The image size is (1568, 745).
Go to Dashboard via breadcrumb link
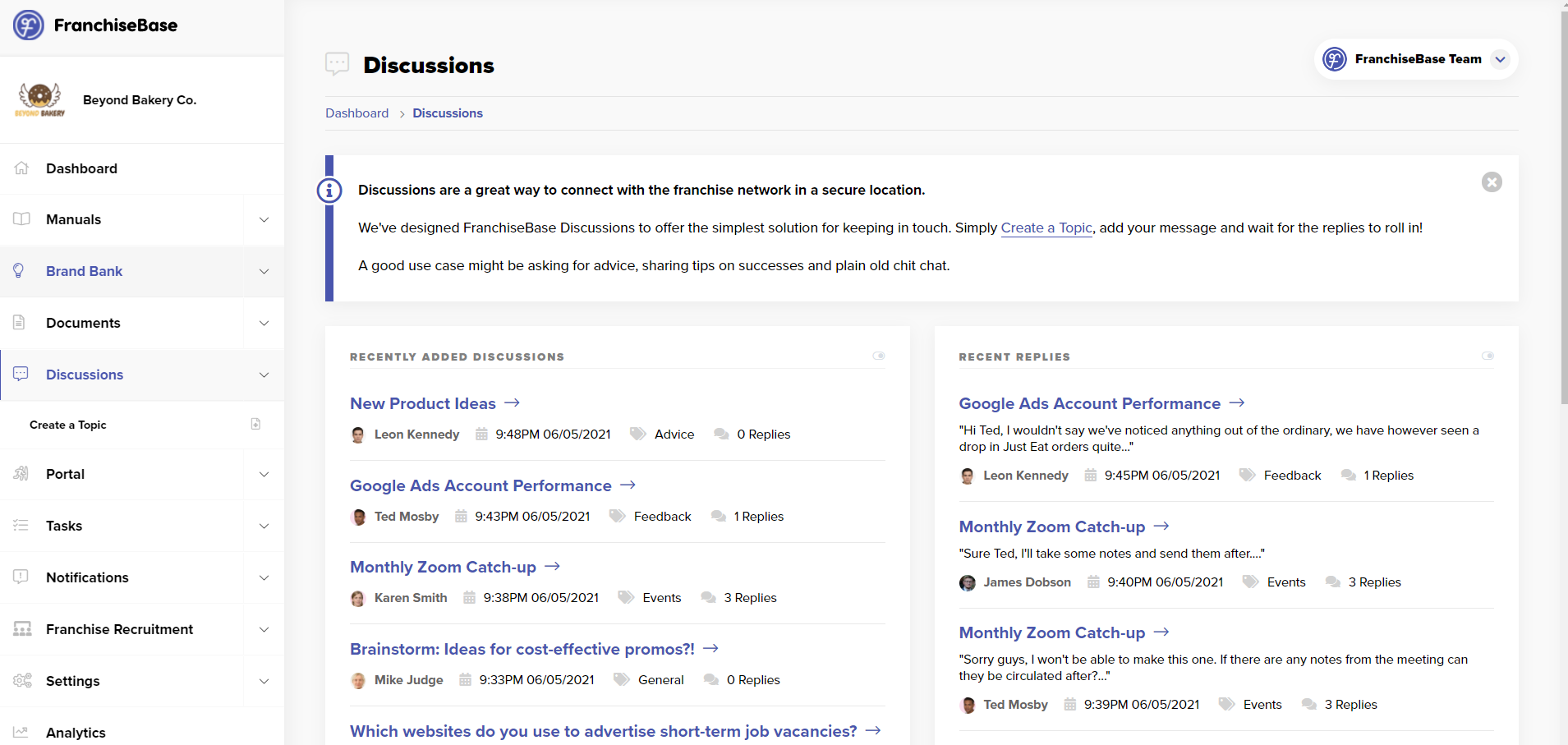[x=356, y=113]
